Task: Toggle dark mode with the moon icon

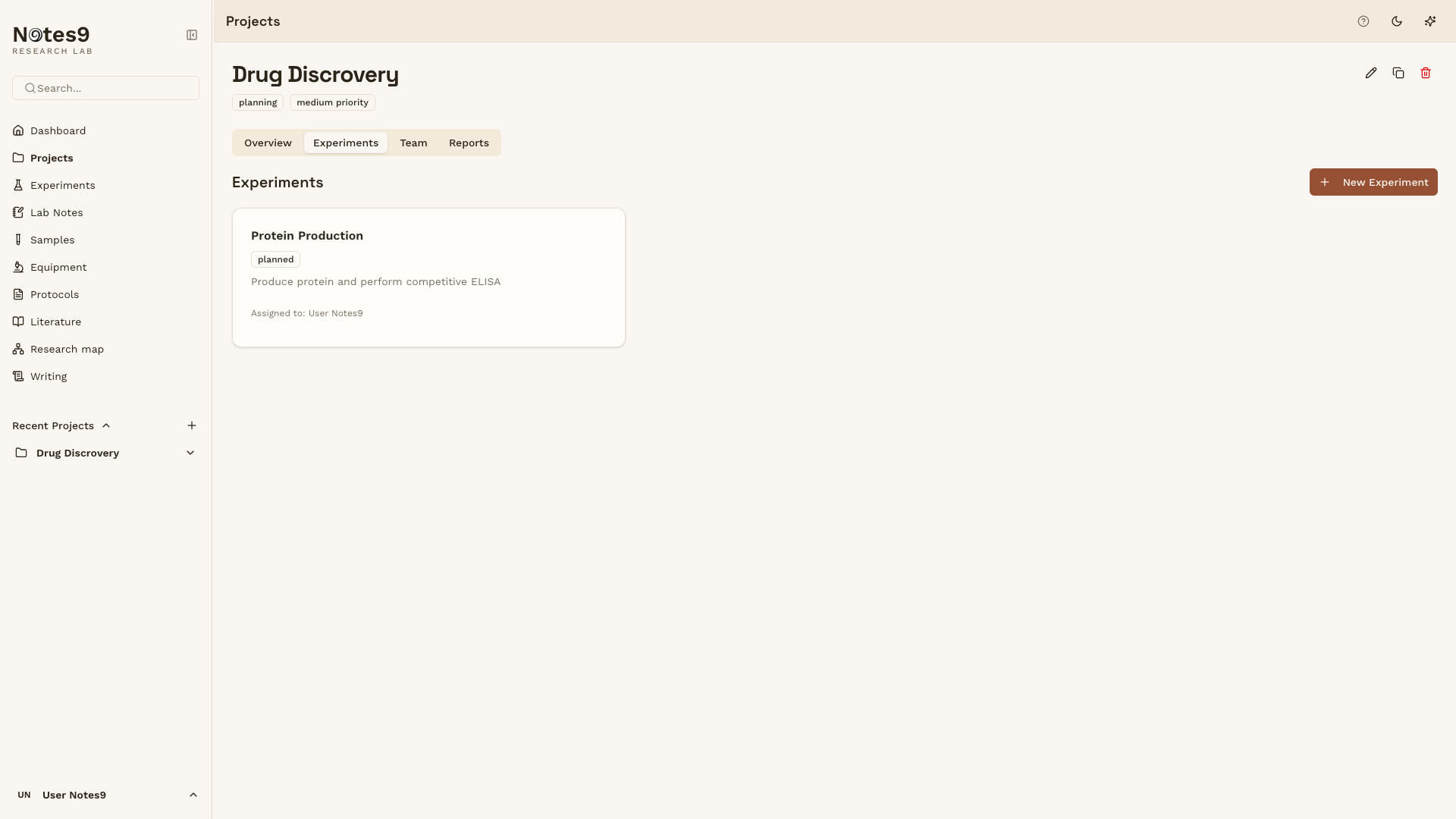Action: click(1396, 21)
